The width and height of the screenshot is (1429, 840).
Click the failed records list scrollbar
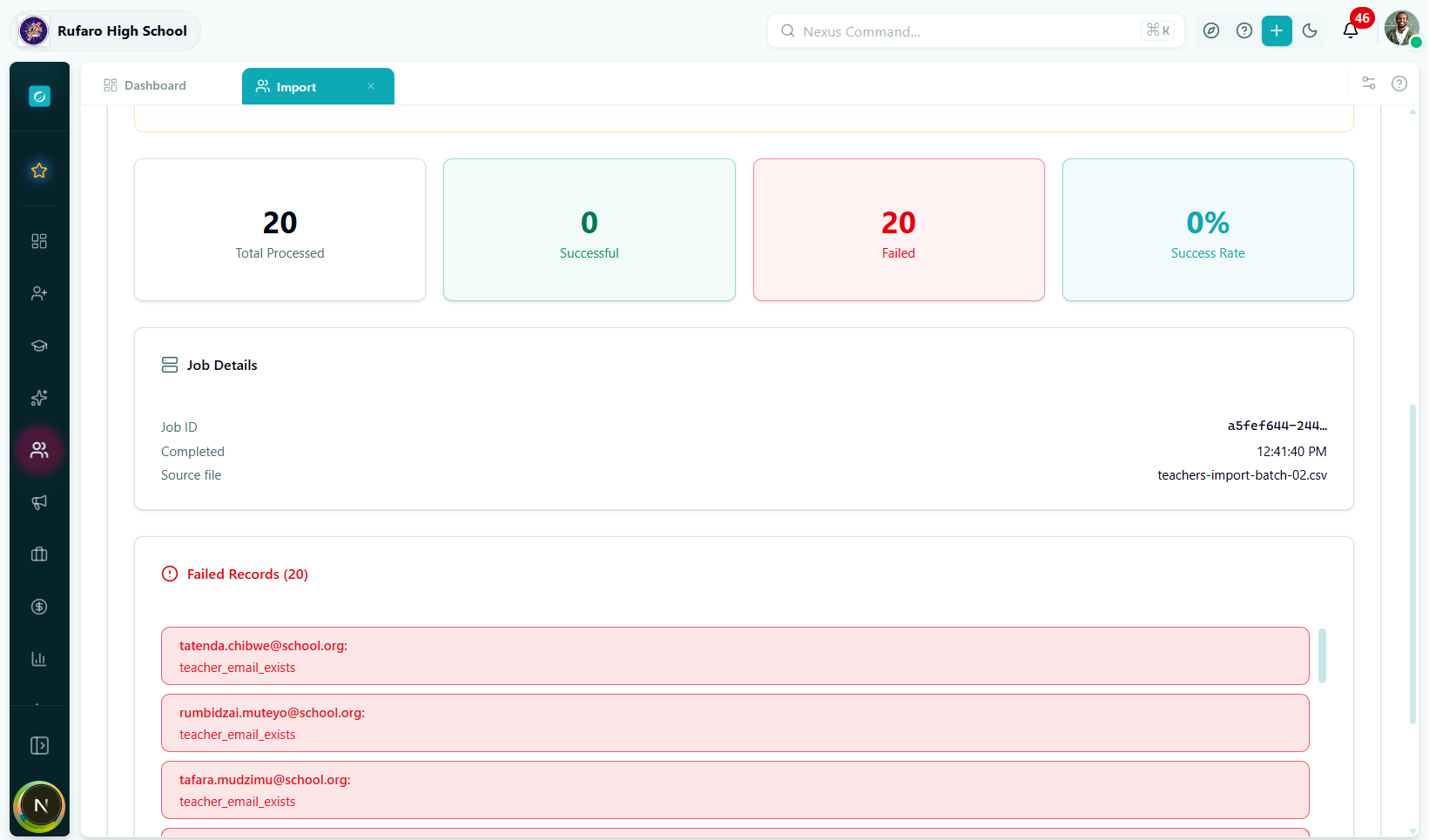click(1323, 655)
